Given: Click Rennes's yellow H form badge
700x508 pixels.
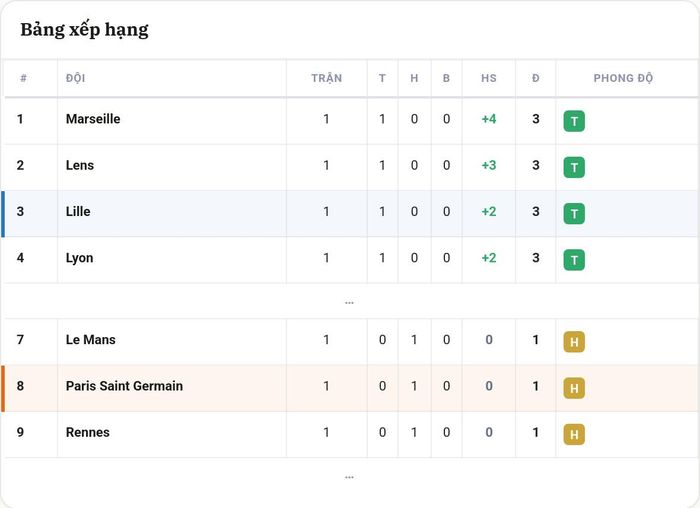Looking at the screenshot, I should [x=574, y=434].
